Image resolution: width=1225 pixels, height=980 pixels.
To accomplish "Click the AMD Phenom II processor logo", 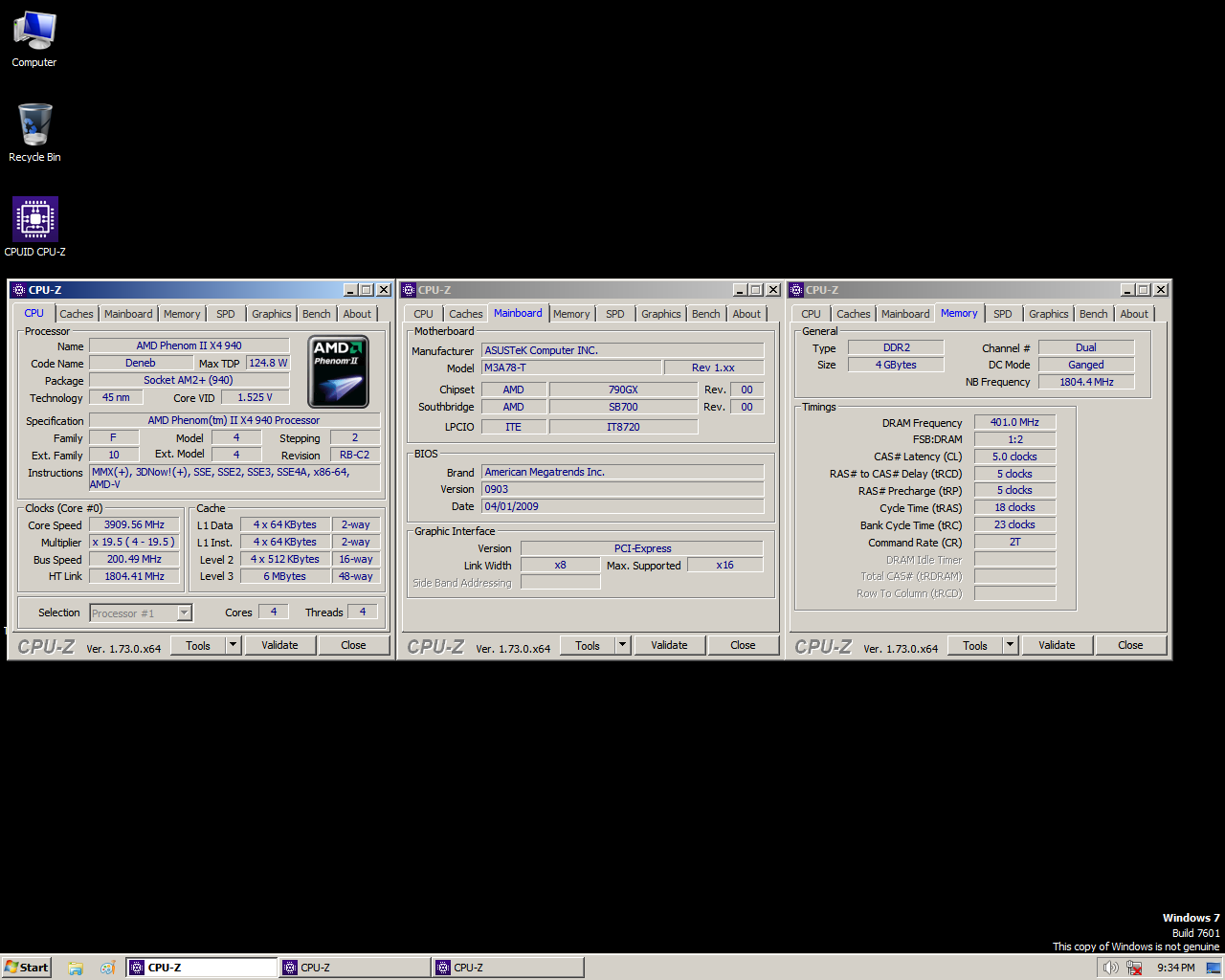I will tap(338, 371).
